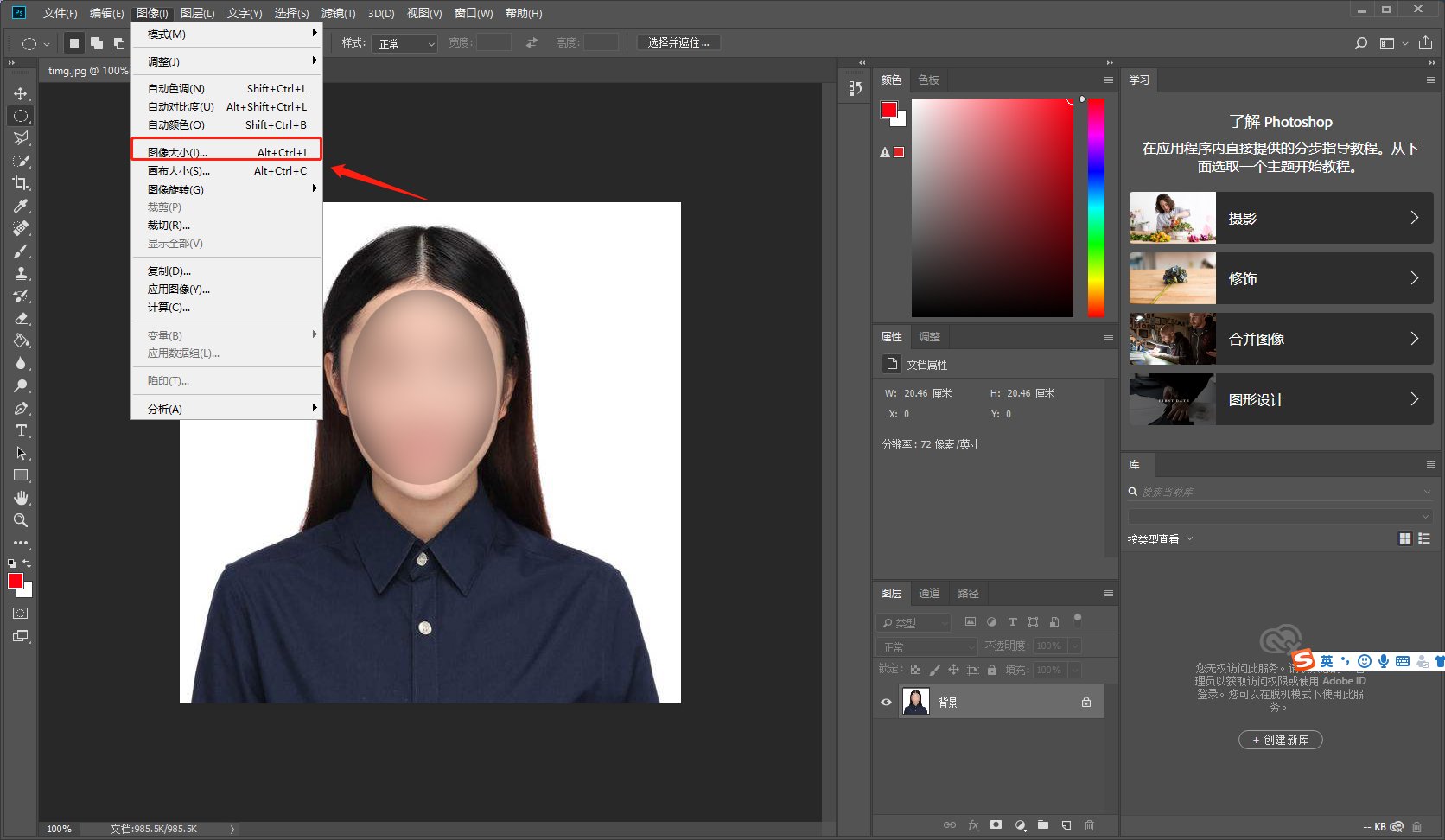Image resolution: width=1445 pixels, height=840 pixels.
Task: Click the search icon in options bar
Action: 1361,43
